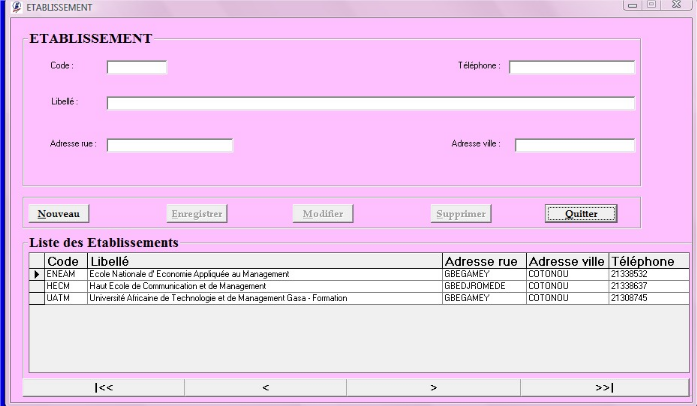Click the row selector beside HECM

37,286
